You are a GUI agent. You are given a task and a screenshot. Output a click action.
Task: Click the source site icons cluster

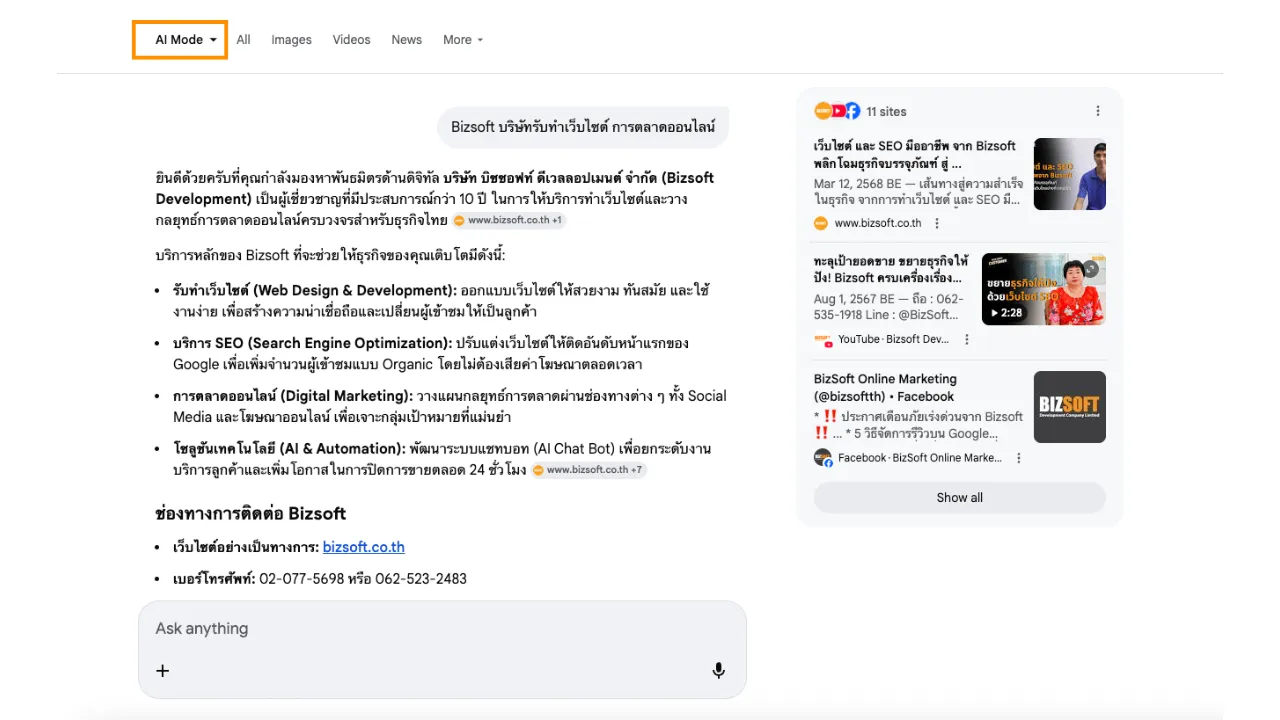pyautogui.click(x=837, y=111)
